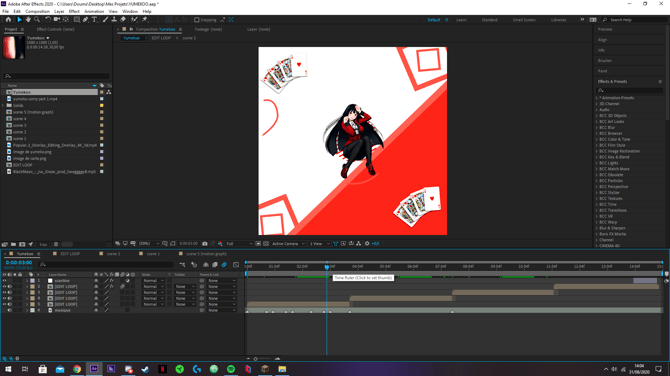Select the Small Screen workspace
The image size is (670, 376).
(524, 20)
